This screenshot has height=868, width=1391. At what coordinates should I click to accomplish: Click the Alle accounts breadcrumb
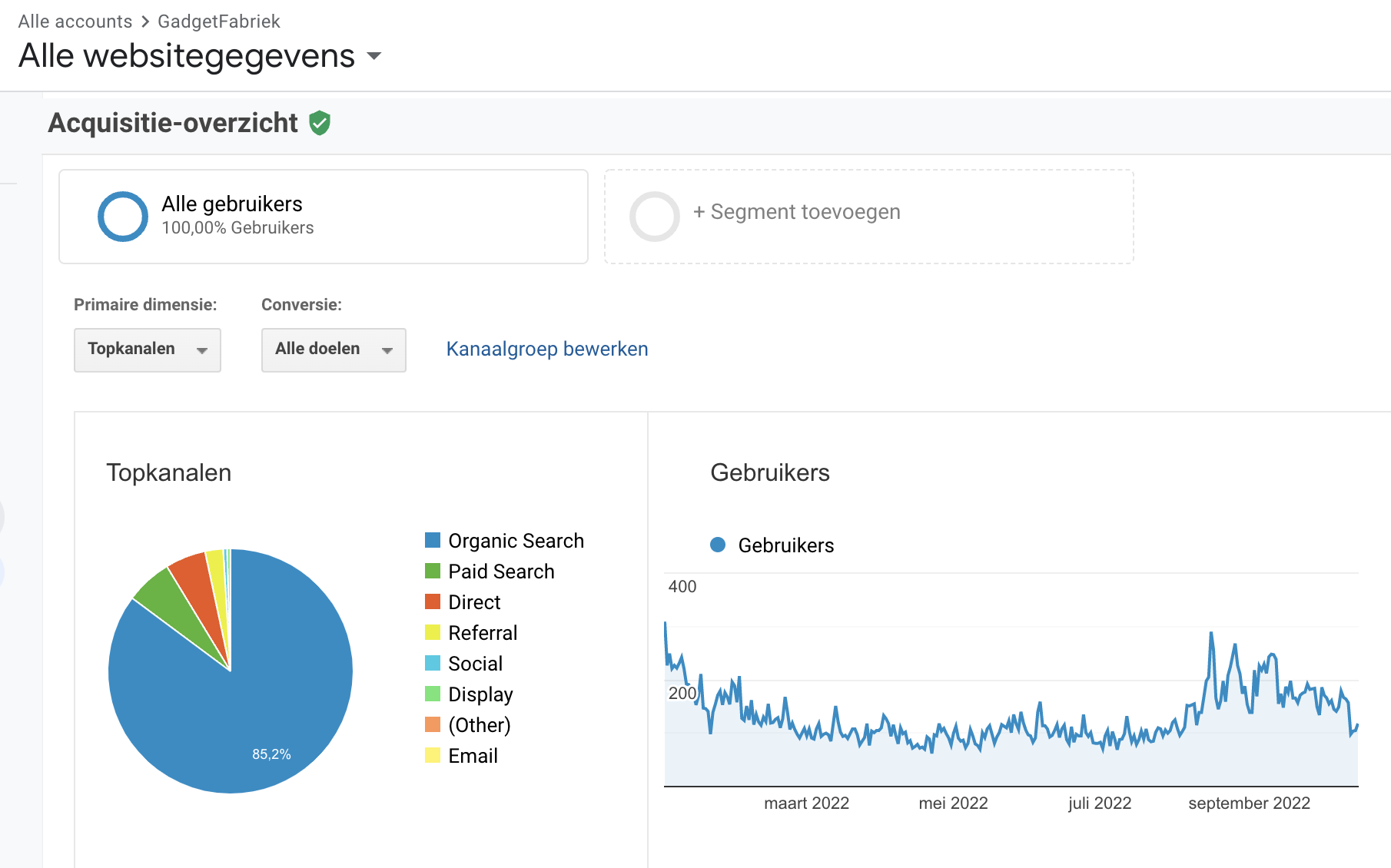point(75,22)
